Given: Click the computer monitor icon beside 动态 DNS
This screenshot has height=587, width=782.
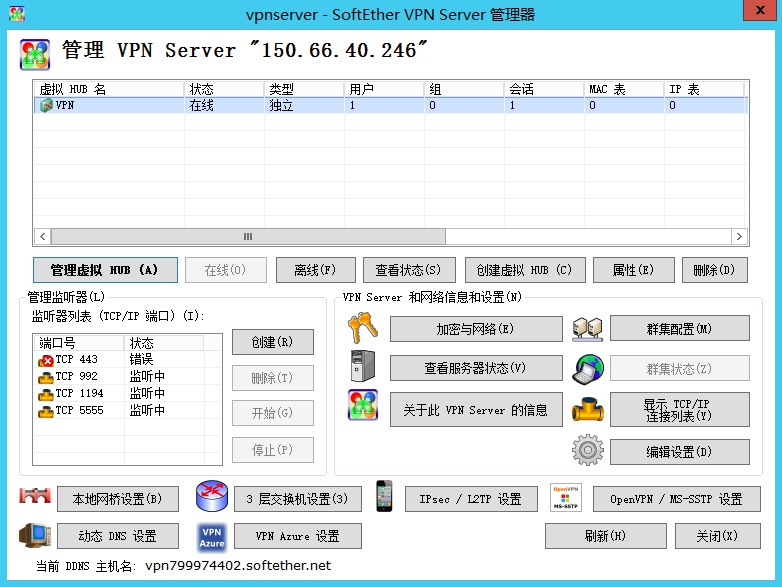Looking at the screenshot, I should (35, 536).
